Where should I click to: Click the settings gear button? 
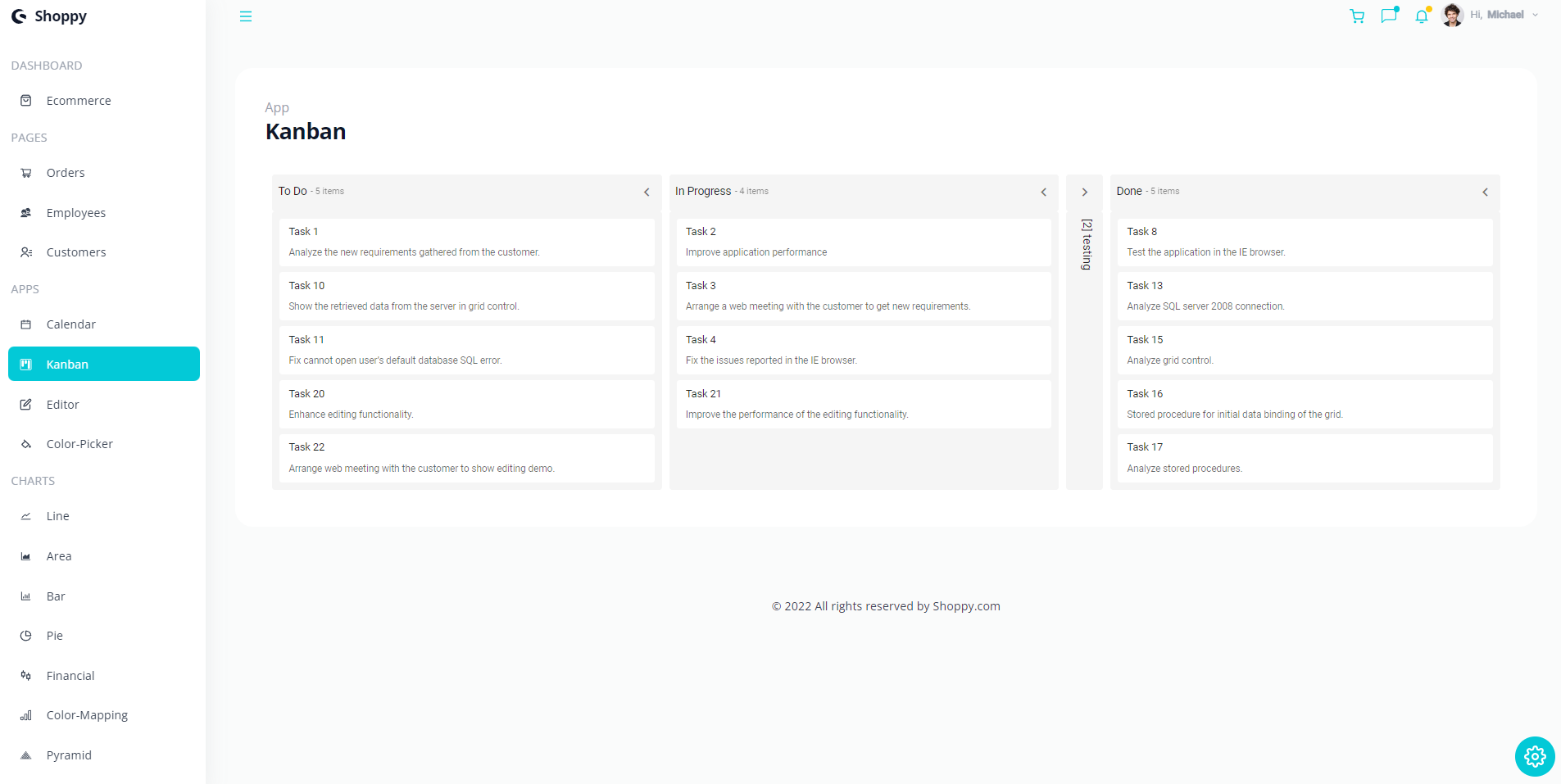coord(1534,756)
